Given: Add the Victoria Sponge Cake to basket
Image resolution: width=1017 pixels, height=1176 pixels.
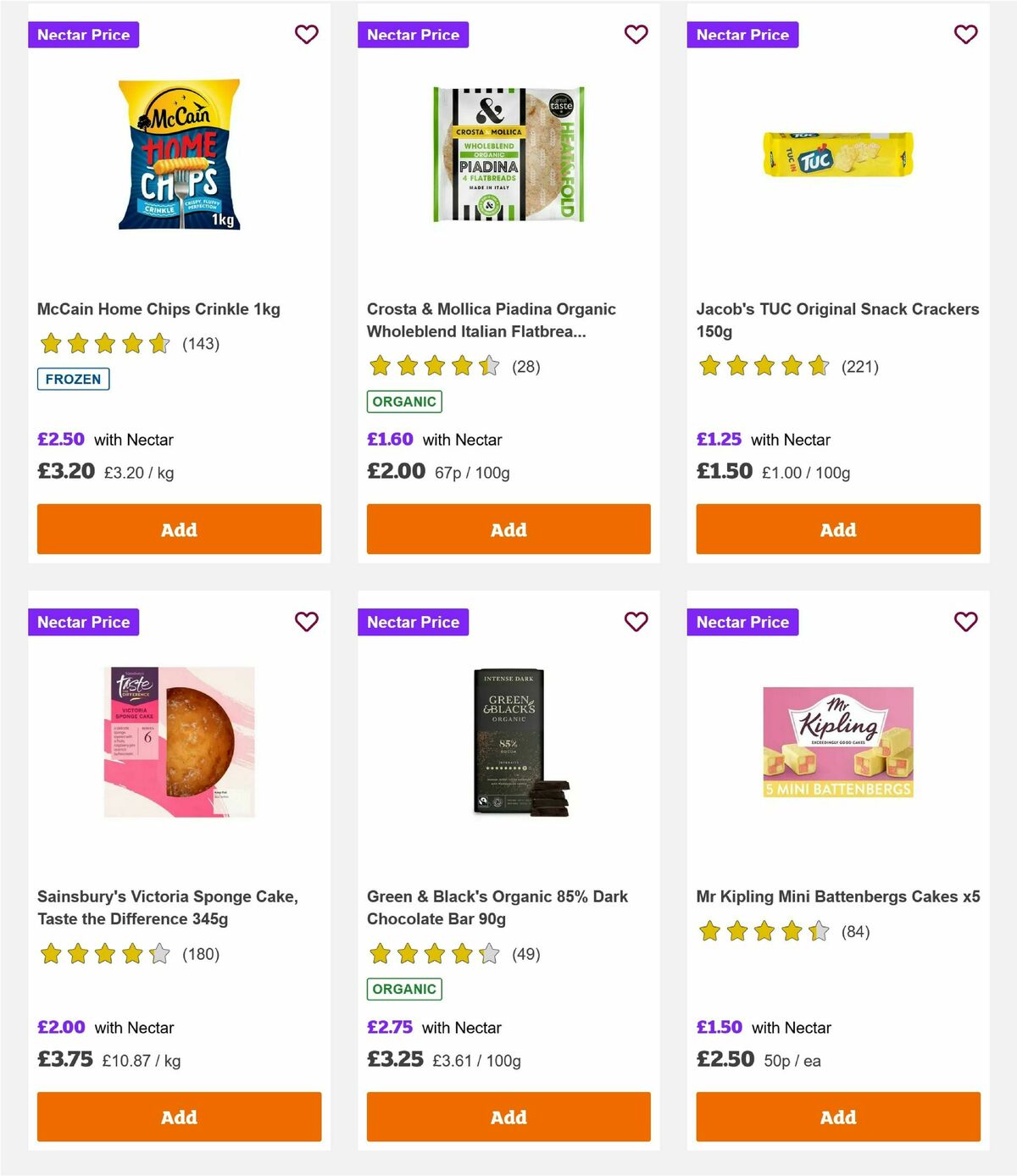Looking at the screenshot, I should [178, 1117].
